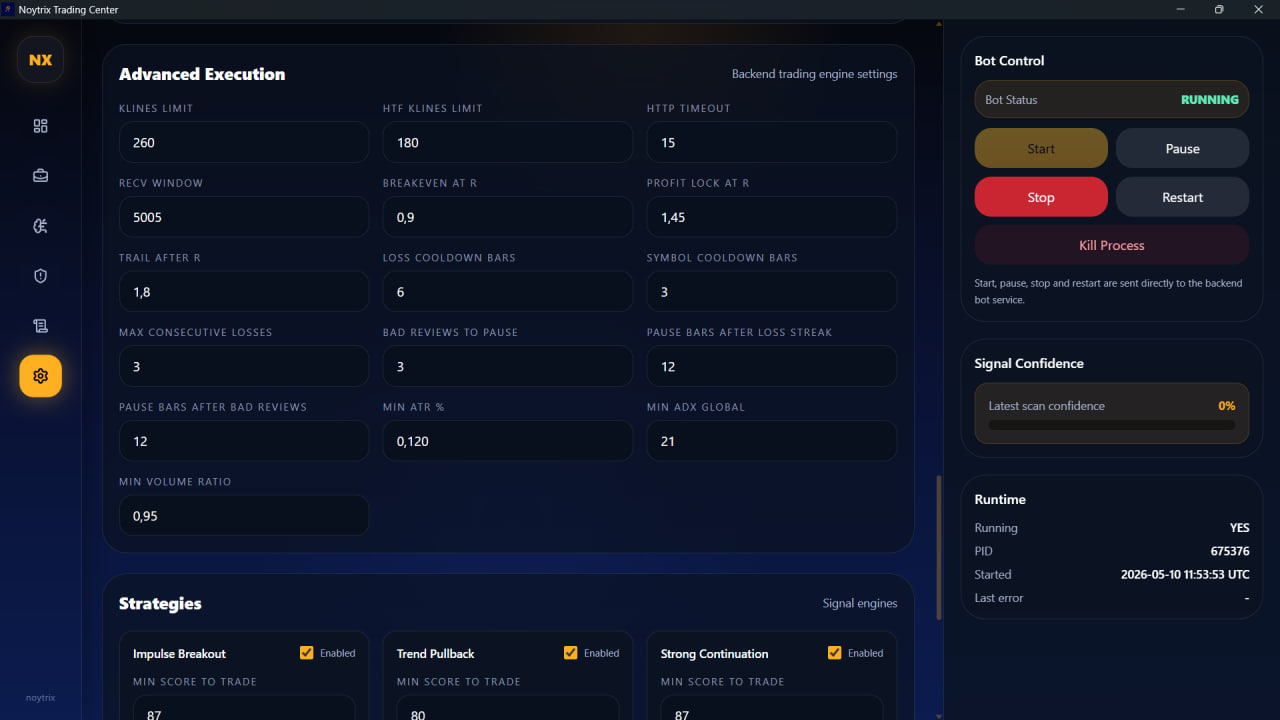Click the Kill Process button
Image resolution: width=1280 pixels, height=720 pixels.
point(1112,245)
